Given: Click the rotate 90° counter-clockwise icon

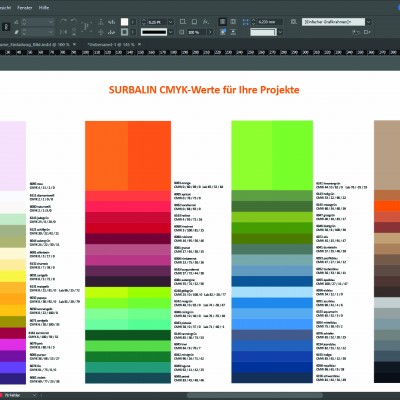Looking at the screenshot, I should pyautogui.click(x=74, y=22).
